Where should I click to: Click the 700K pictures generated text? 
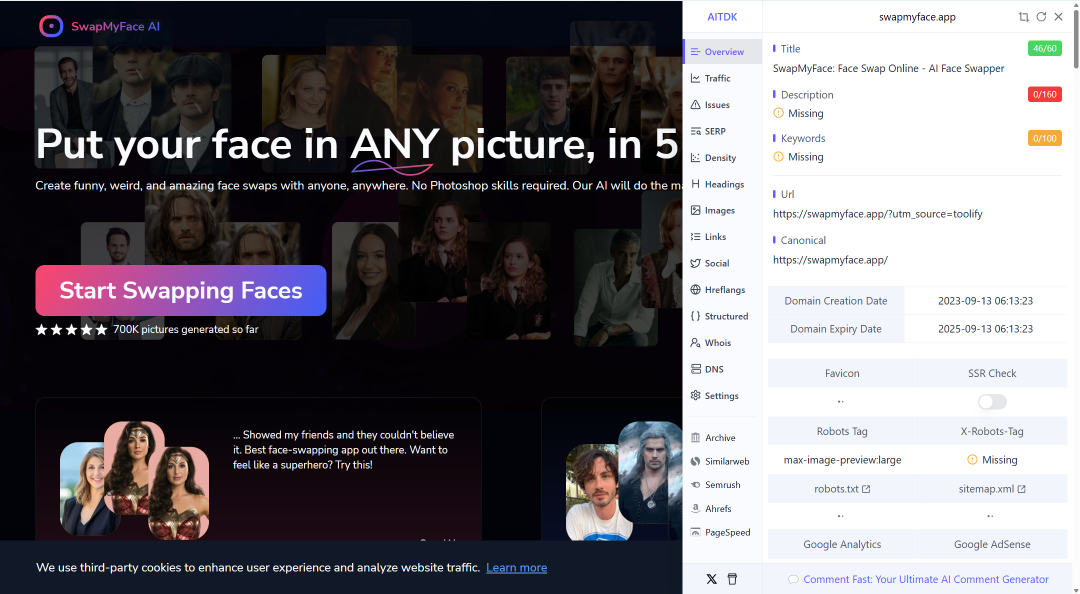click(186, 329)
